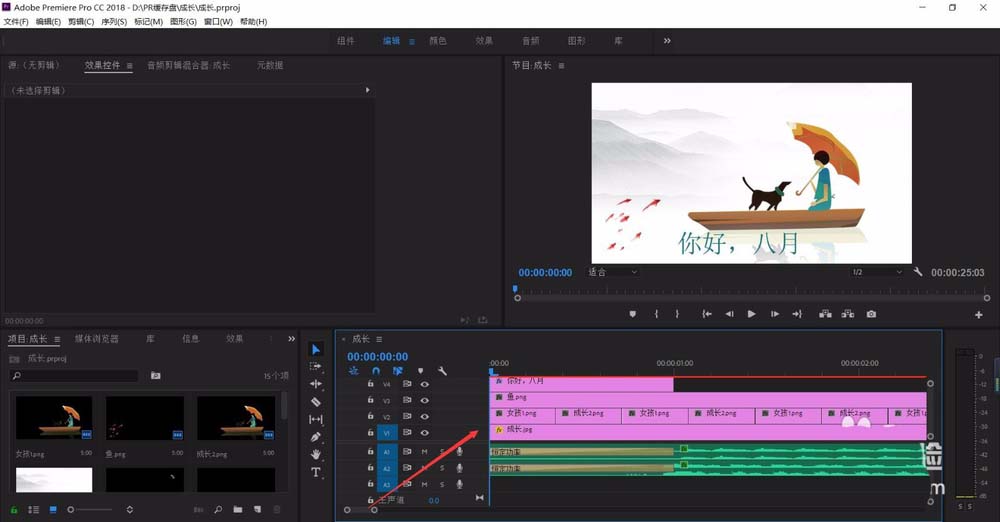Open the 项目:成长 panel menu
This screenshot has height=522, width=1000.
(x=57, y=339)
